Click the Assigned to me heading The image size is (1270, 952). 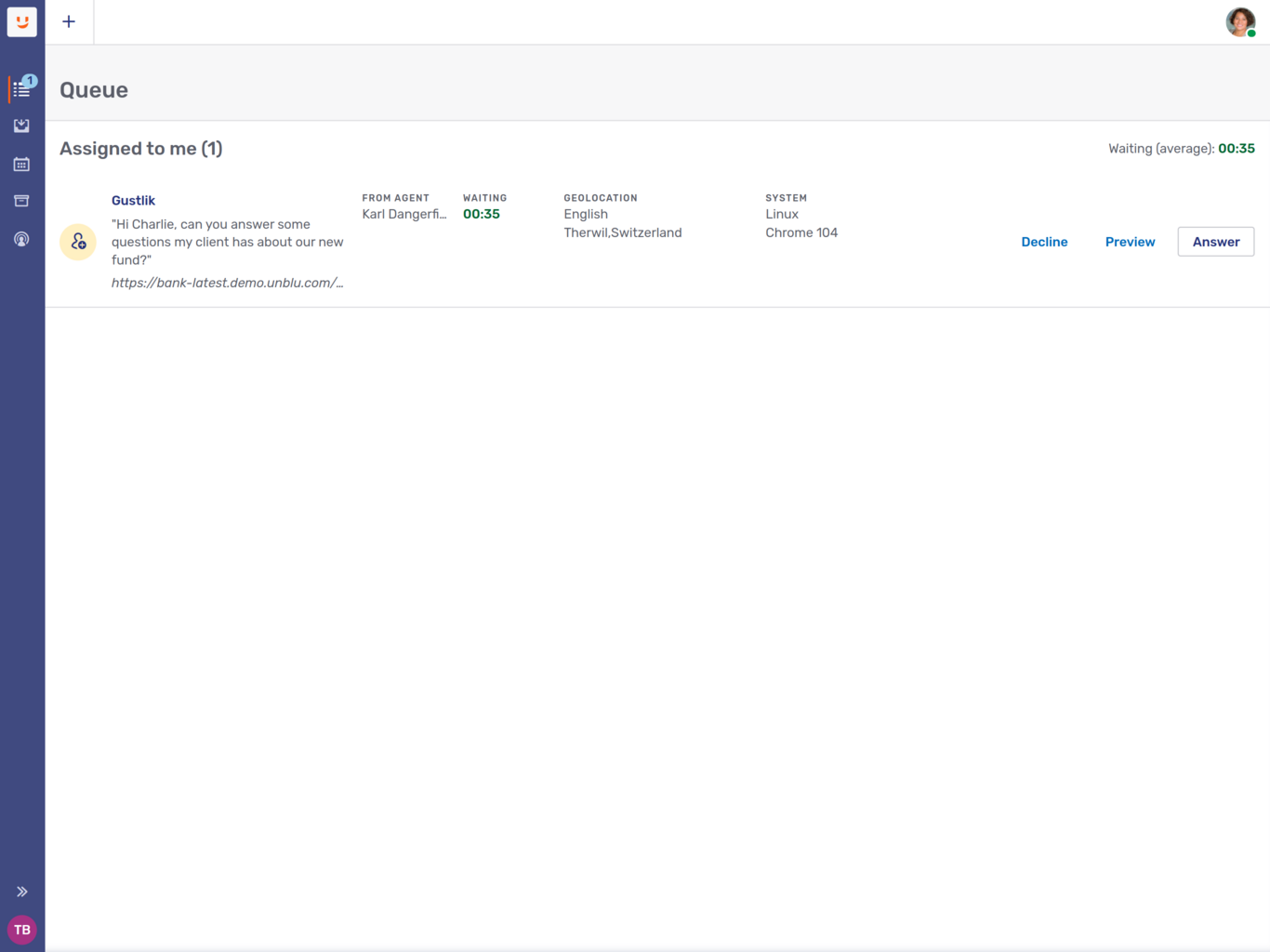coord(141,149)
